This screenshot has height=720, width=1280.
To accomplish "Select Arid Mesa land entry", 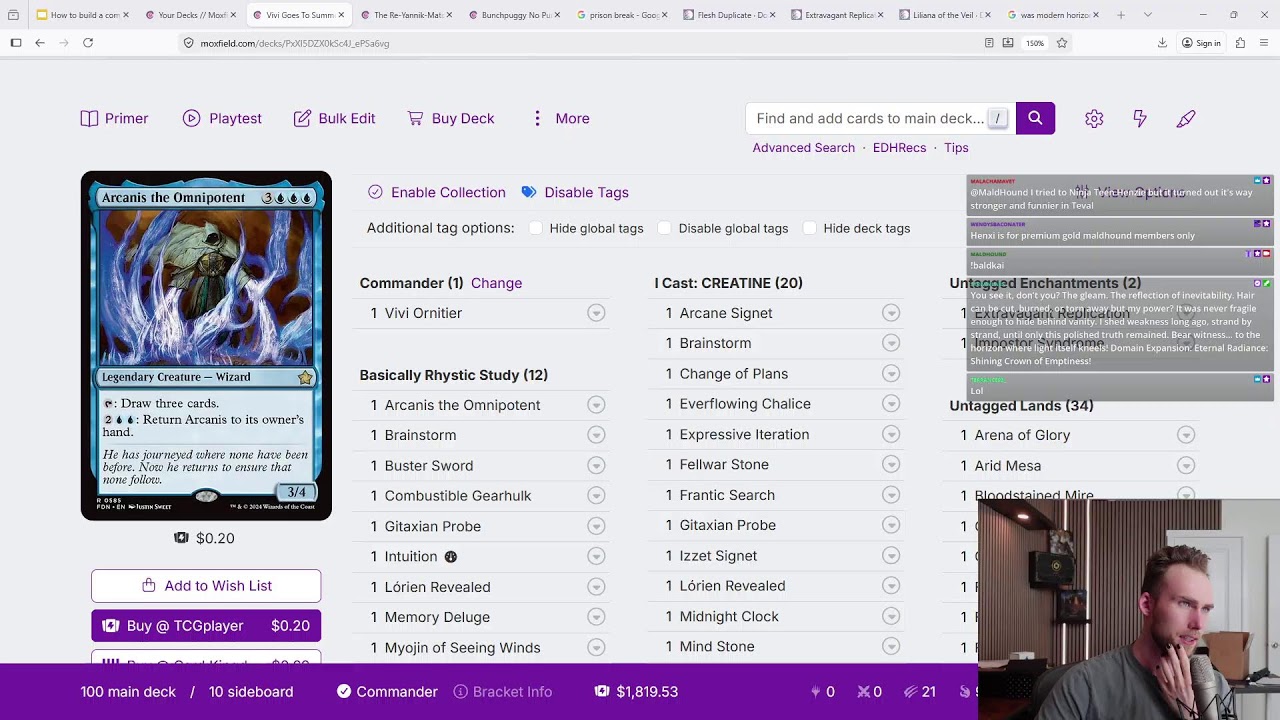I will (x=1008, y=466).
